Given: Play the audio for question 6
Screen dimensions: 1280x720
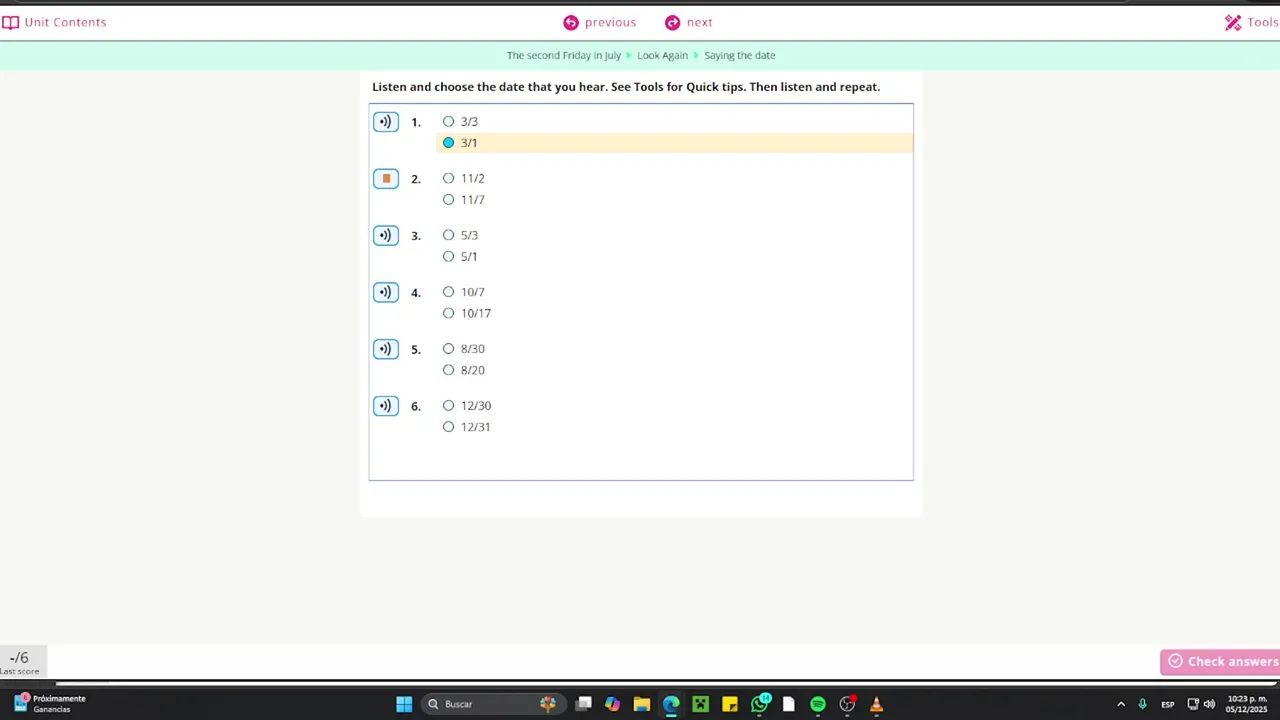Looking at the screenshot, I should coord(385,406).
